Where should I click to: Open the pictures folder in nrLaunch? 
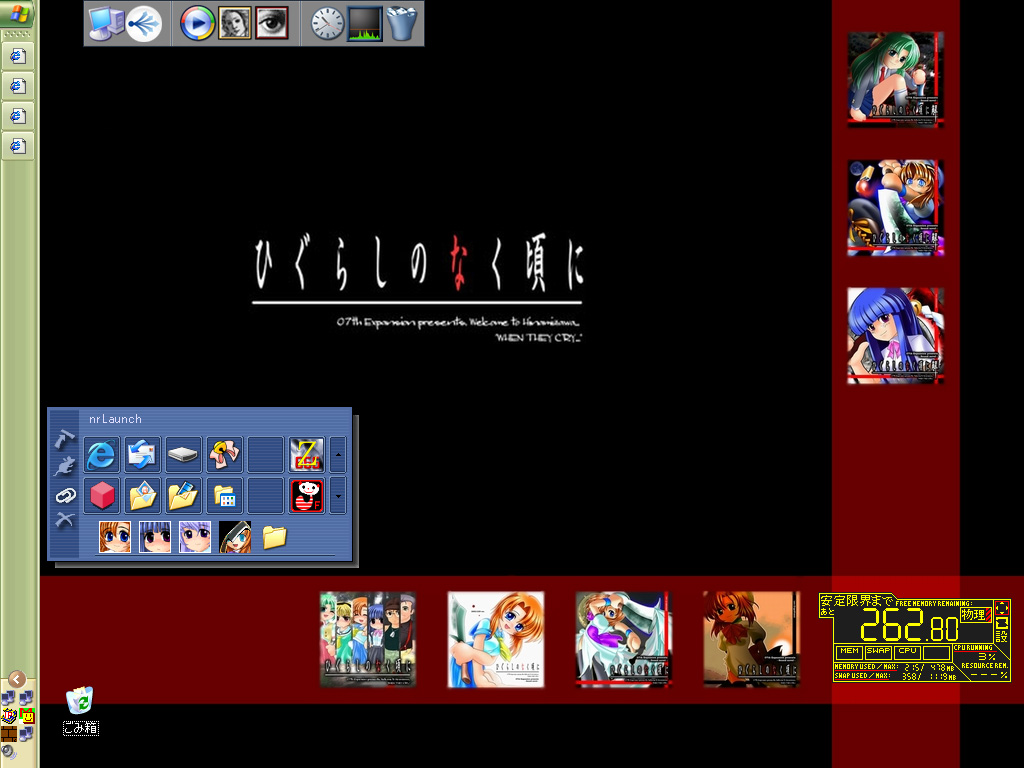142,496
